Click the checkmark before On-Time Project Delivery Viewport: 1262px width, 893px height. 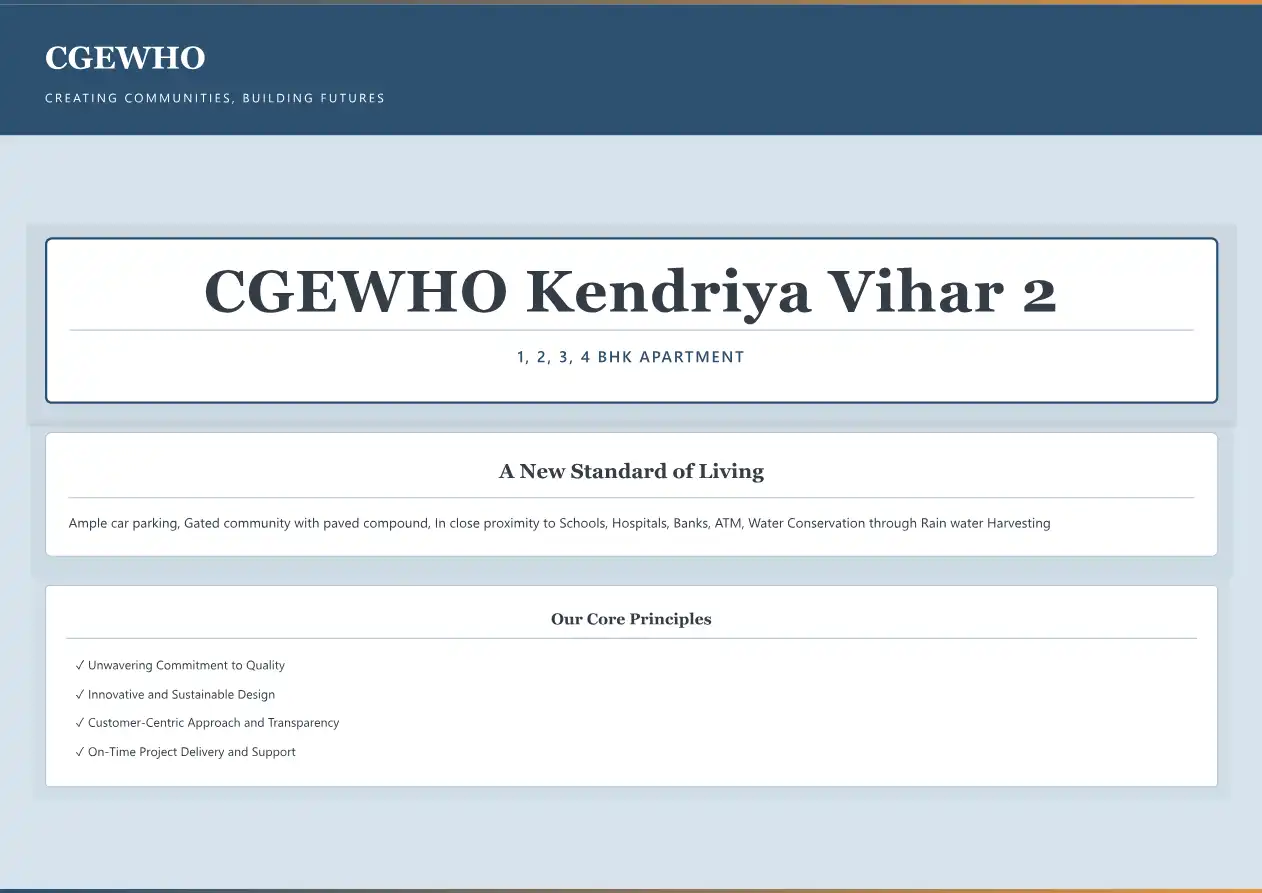(79, 752)
